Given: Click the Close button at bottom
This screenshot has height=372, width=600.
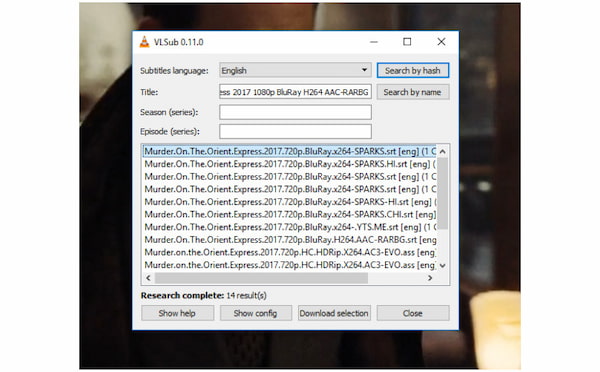Looking at the screenshot, I should (413, 313).
